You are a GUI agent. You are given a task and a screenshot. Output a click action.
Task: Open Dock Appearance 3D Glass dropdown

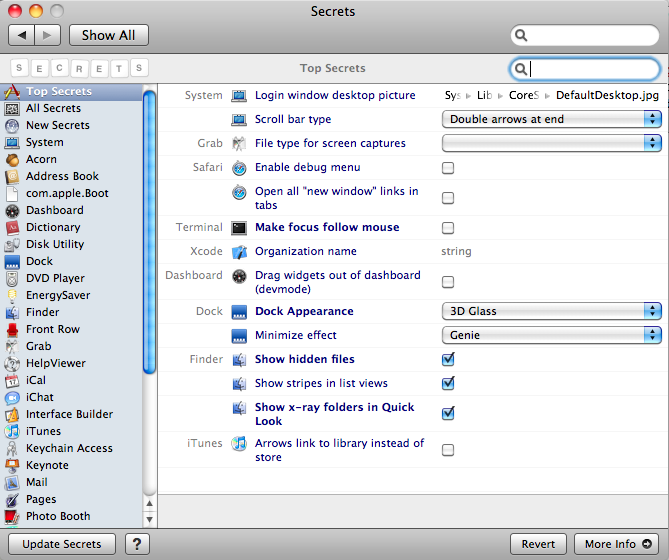tap(552, 311)
